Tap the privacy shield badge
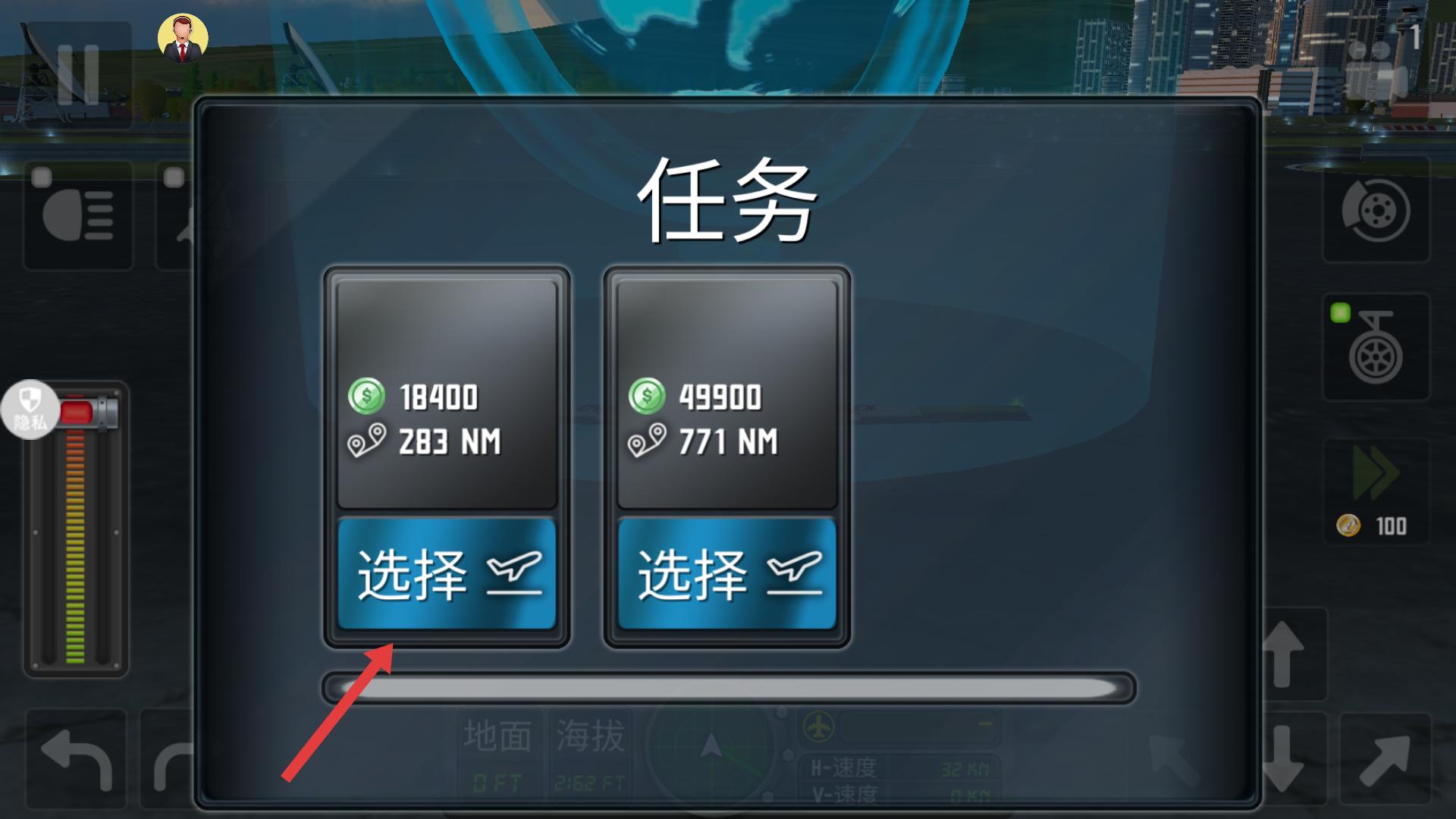The image size is (1456, 819). click(30, 409)
